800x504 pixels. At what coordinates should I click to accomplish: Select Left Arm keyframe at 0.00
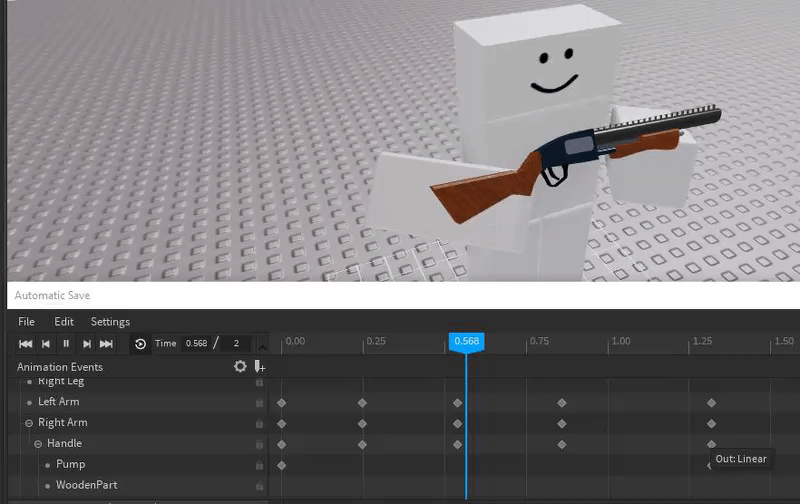pos(282,403)
